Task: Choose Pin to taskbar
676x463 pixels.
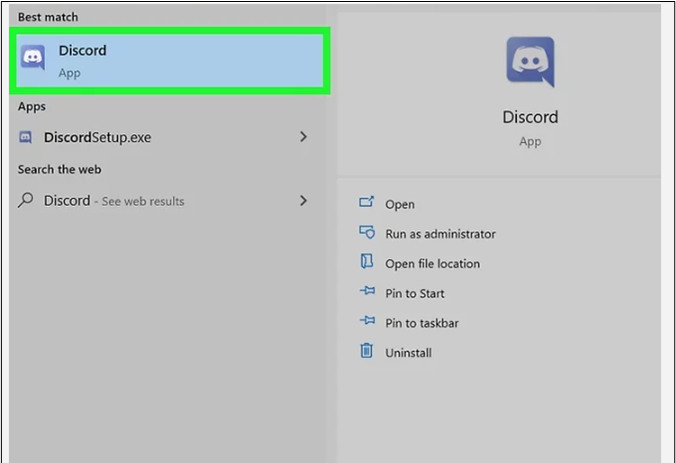Action: point(422,323)
